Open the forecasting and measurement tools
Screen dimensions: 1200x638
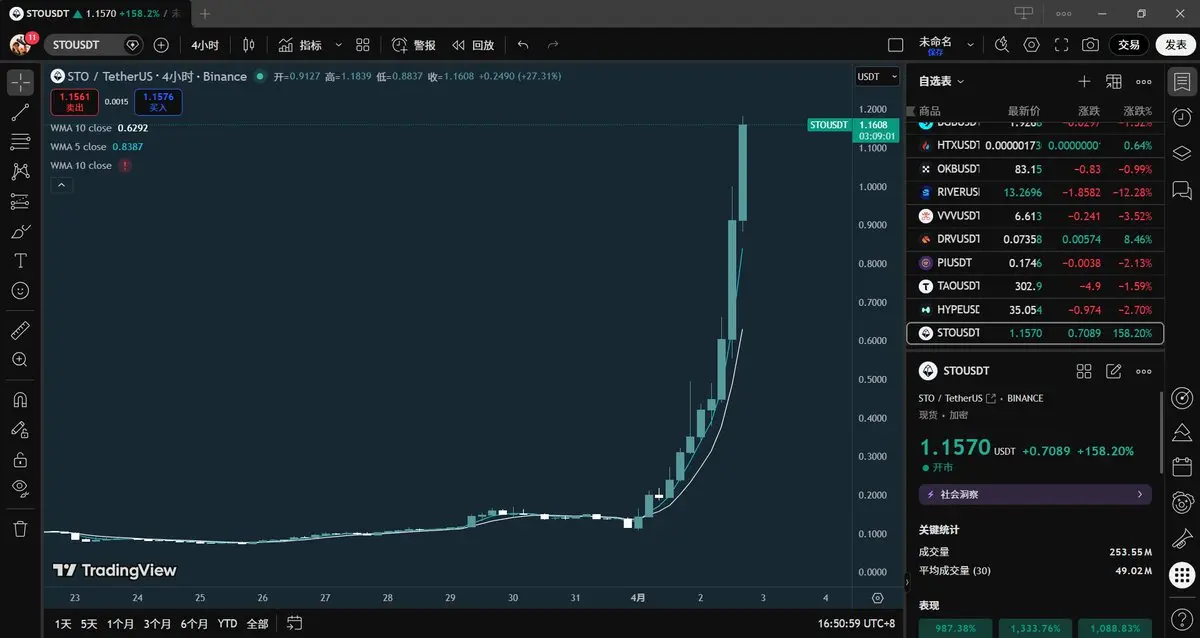pos(20,201)
